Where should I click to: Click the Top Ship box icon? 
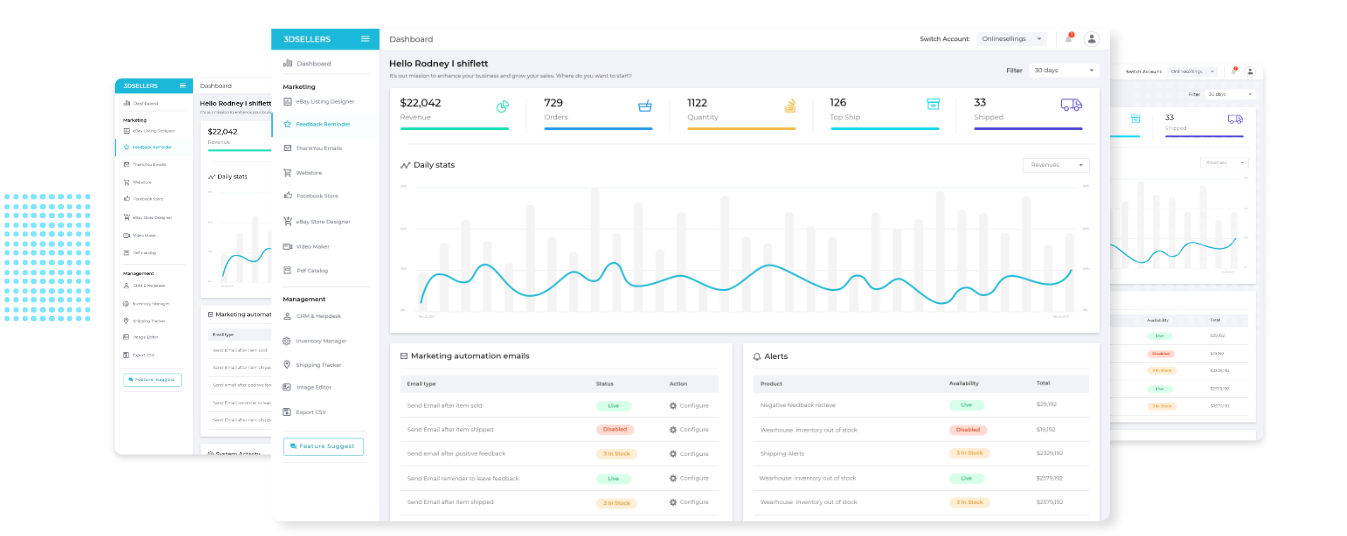coord(933,104)
